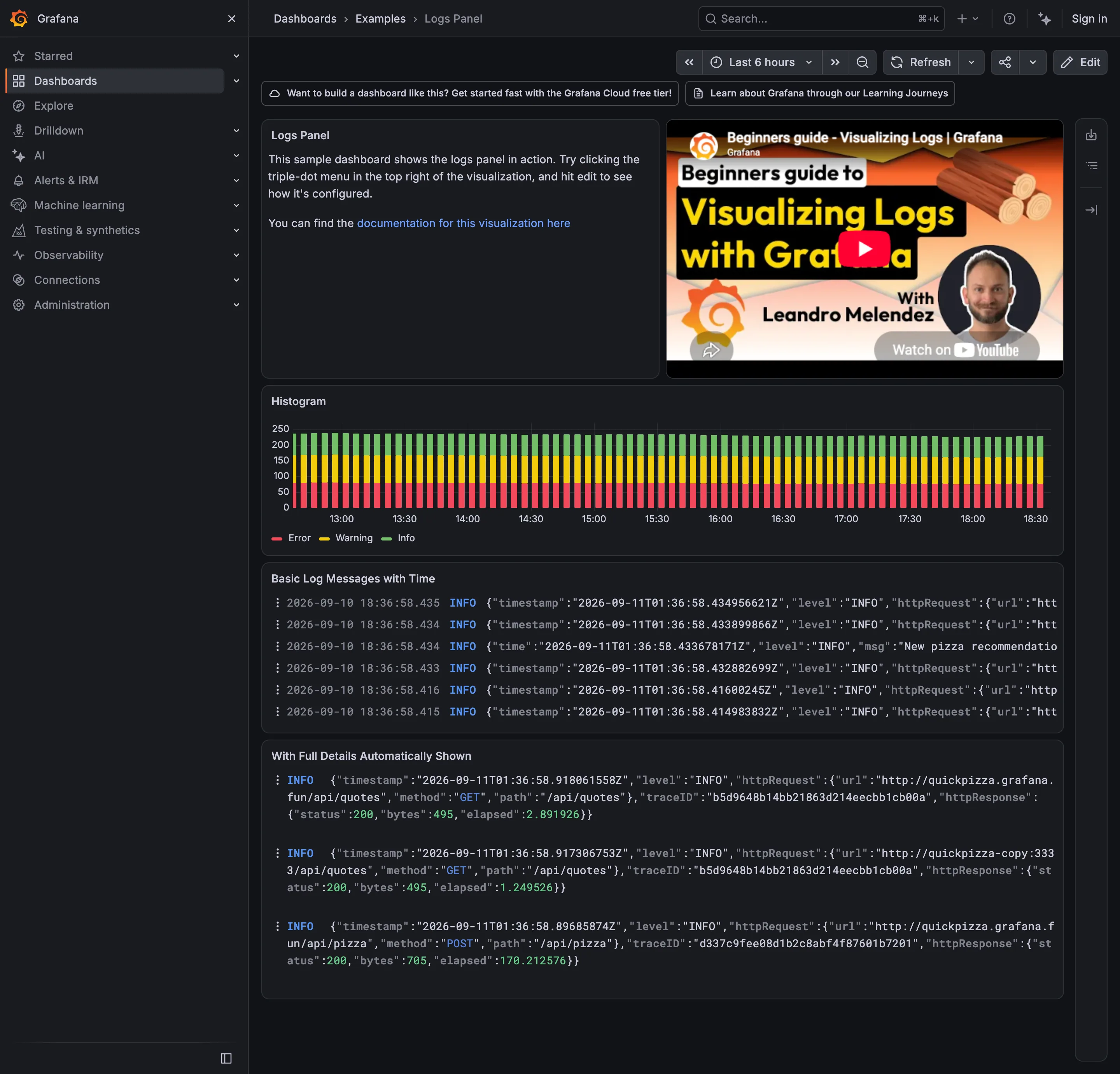Screen dimensions: 1120x1074
Task: Open Alerts & IRM menu item
Action: pyautogui.click(x=66, y=180)
